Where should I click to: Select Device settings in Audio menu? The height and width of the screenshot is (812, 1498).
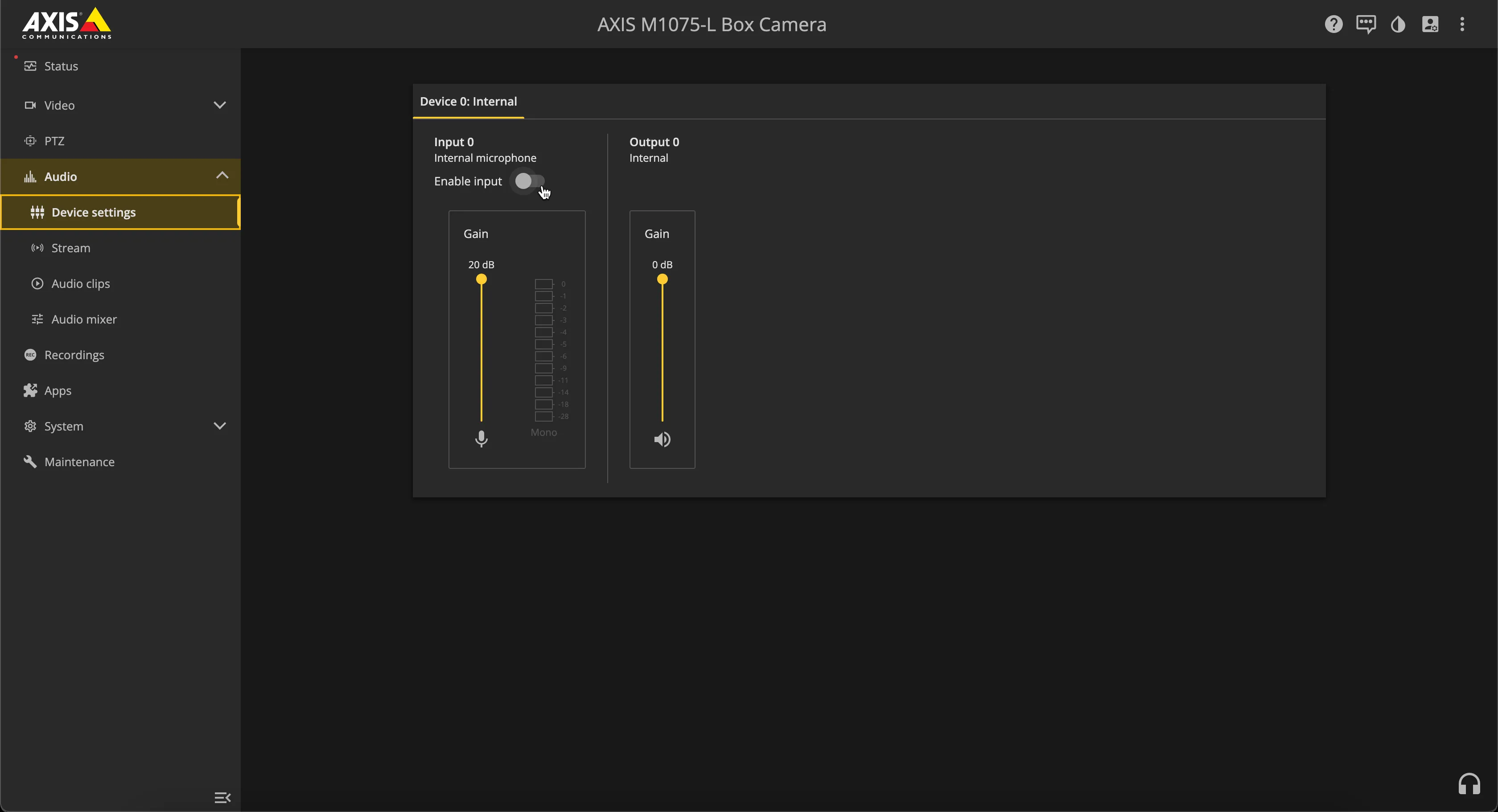pyautogui.click(x=120, y=212)
